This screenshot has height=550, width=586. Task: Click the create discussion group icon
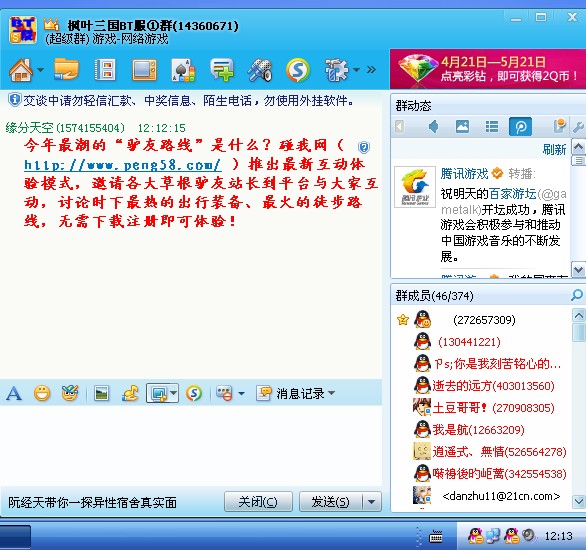tap(222, 70)
